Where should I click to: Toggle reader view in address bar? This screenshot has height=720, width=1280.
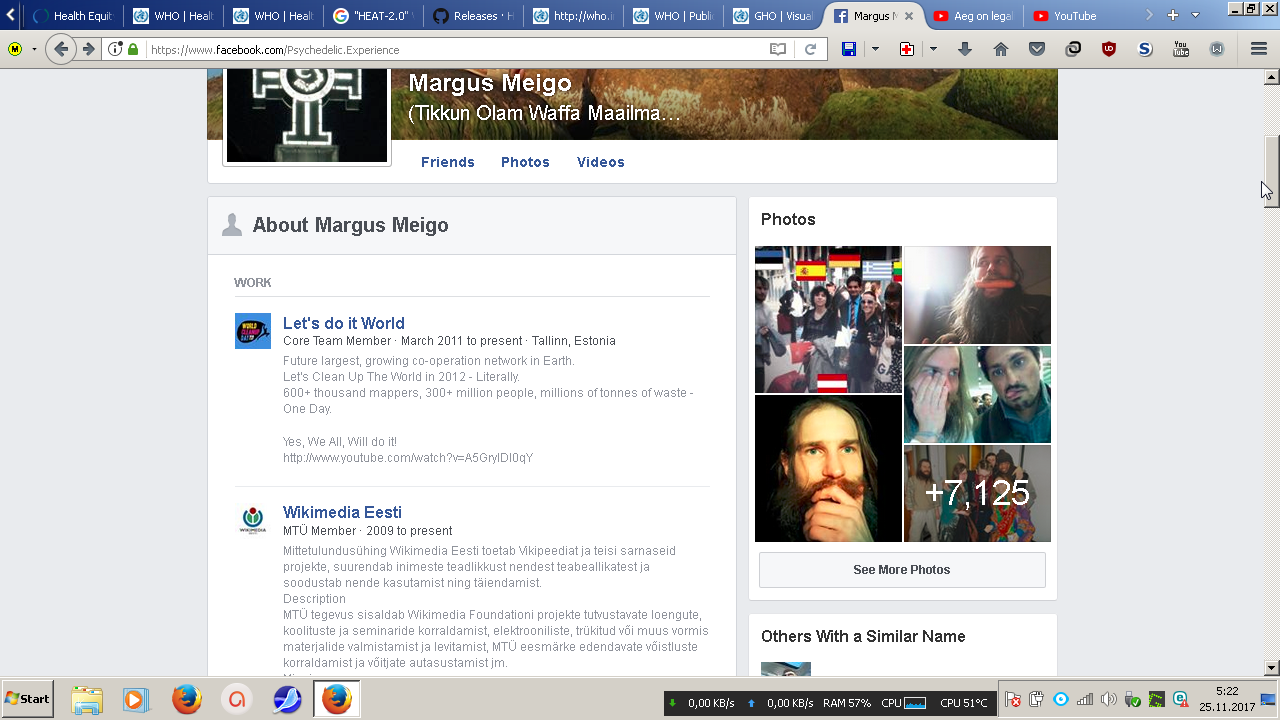[778, 49]
